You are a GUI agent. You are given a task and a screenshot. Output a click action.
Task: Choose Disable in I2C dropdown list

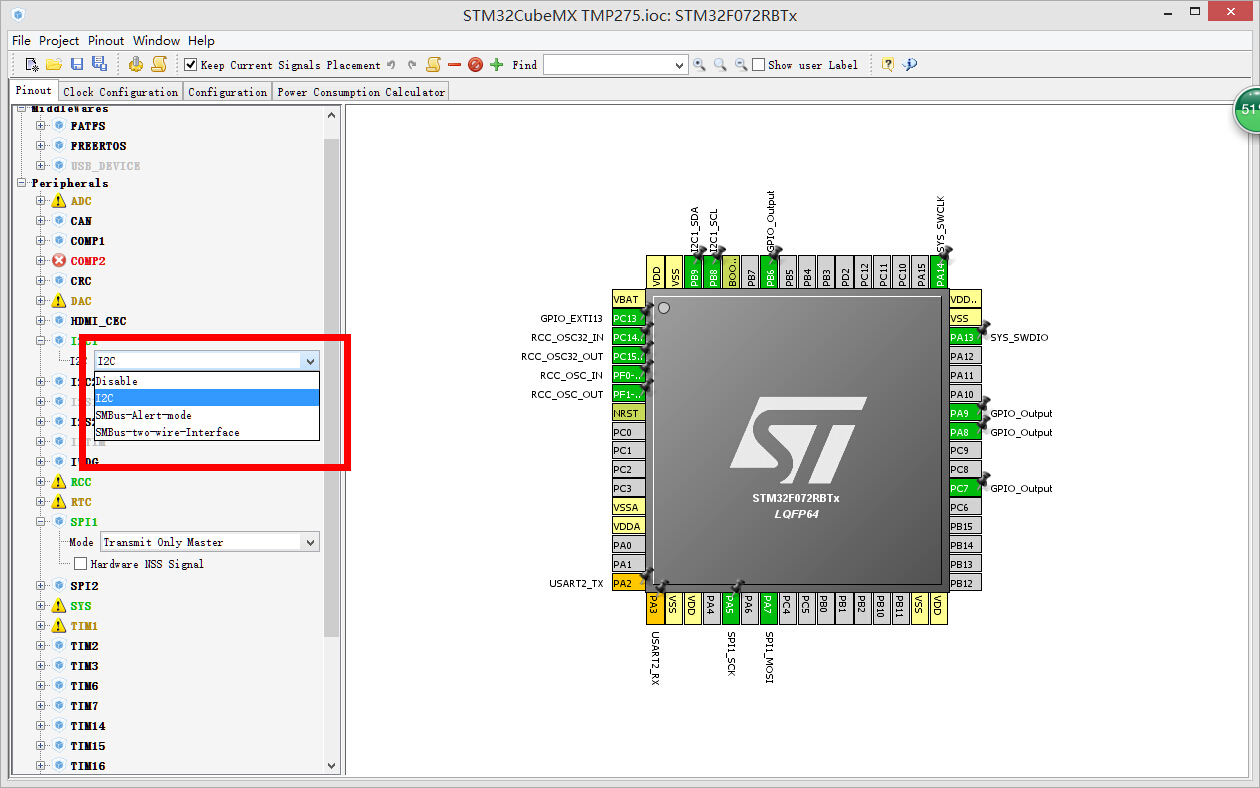tap(207, 381)
